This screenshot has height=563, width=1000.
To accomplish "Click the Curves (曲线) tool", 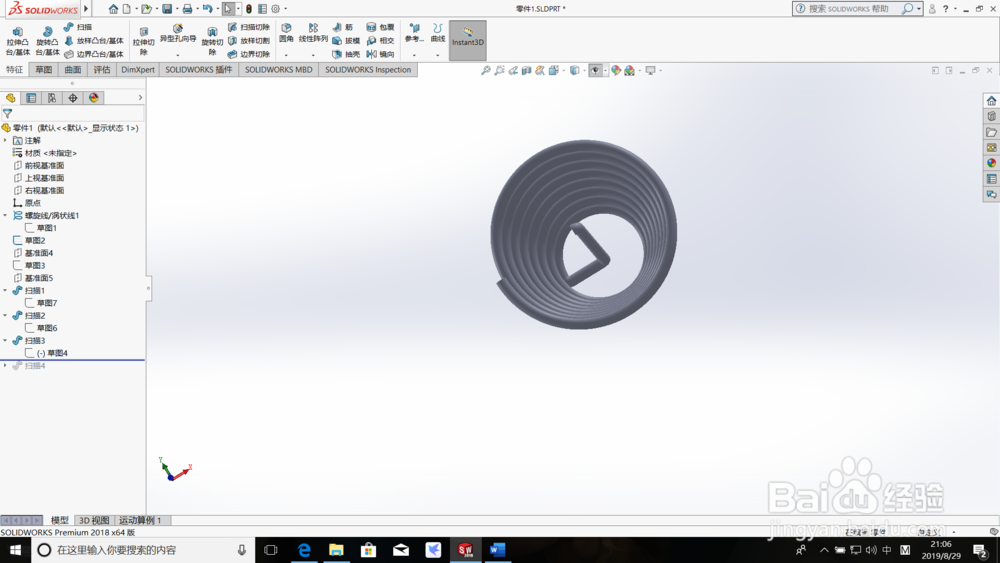I will click(438, 33).
